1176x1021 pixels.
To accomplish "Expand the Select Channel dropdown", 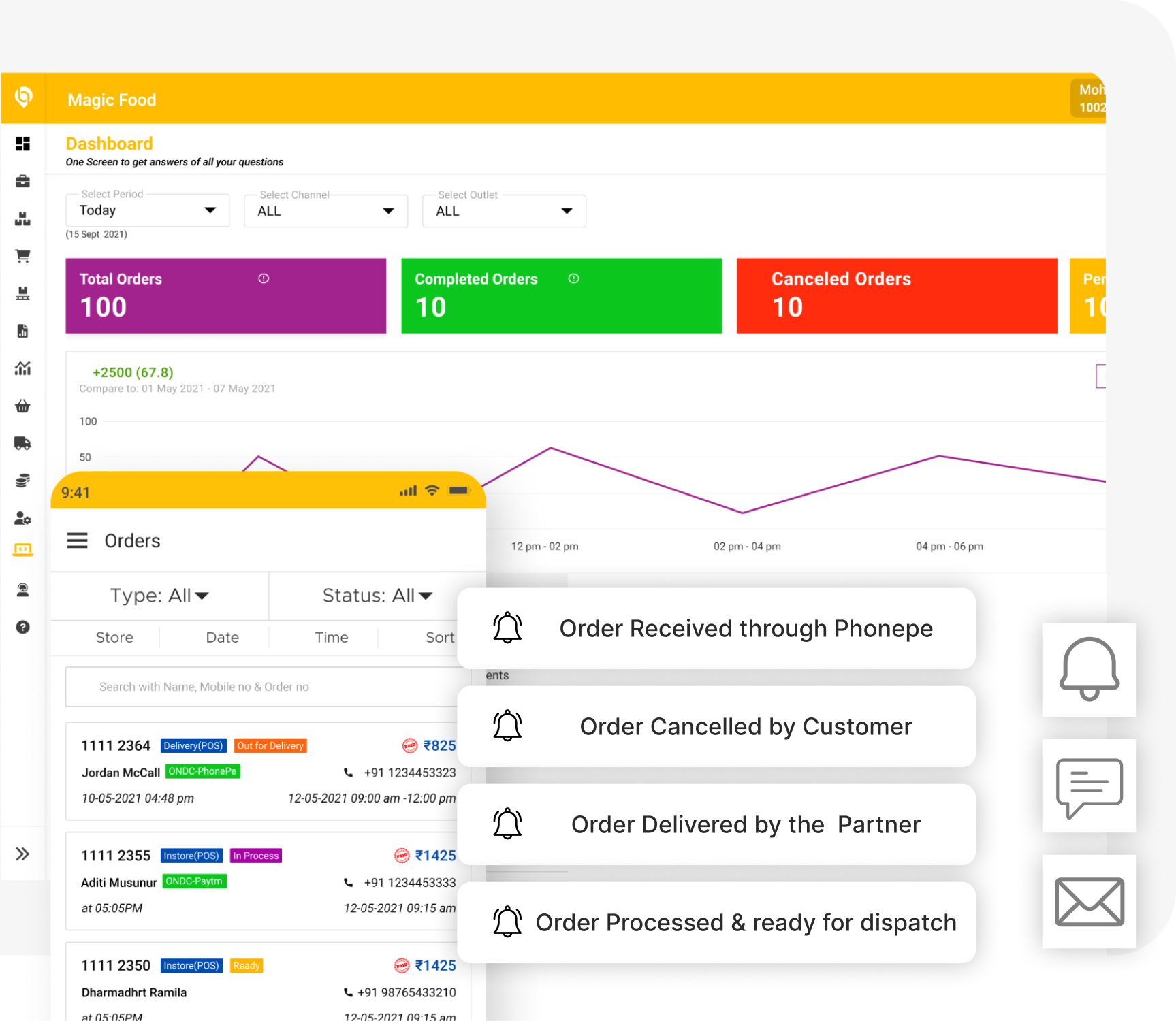I will [x=325, y=210].
